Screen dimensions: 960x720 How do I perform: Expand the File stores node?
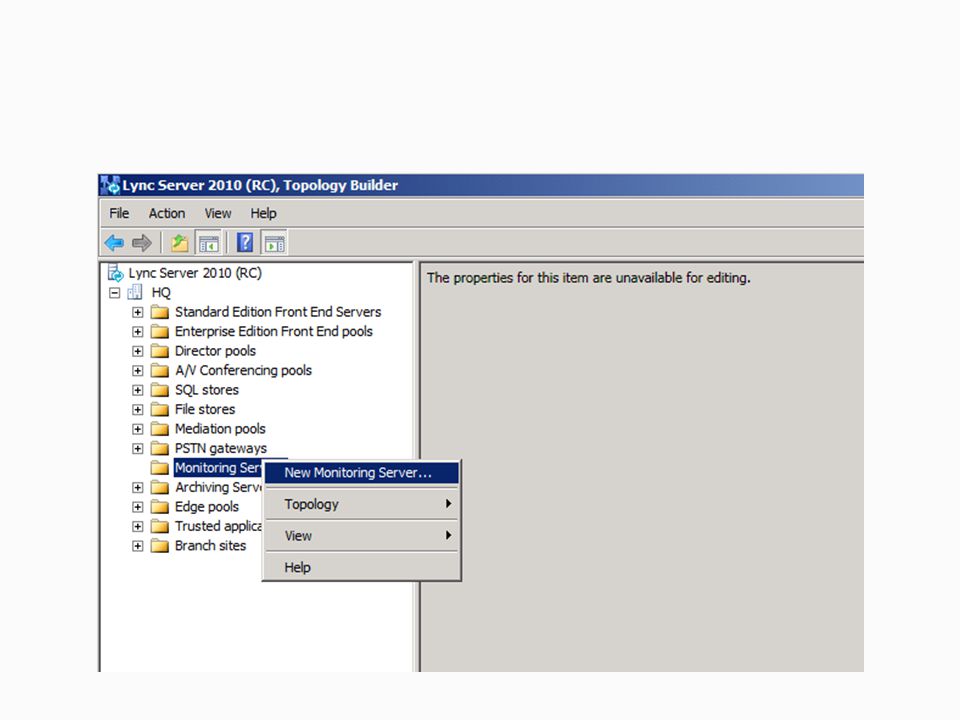point(138,410)
